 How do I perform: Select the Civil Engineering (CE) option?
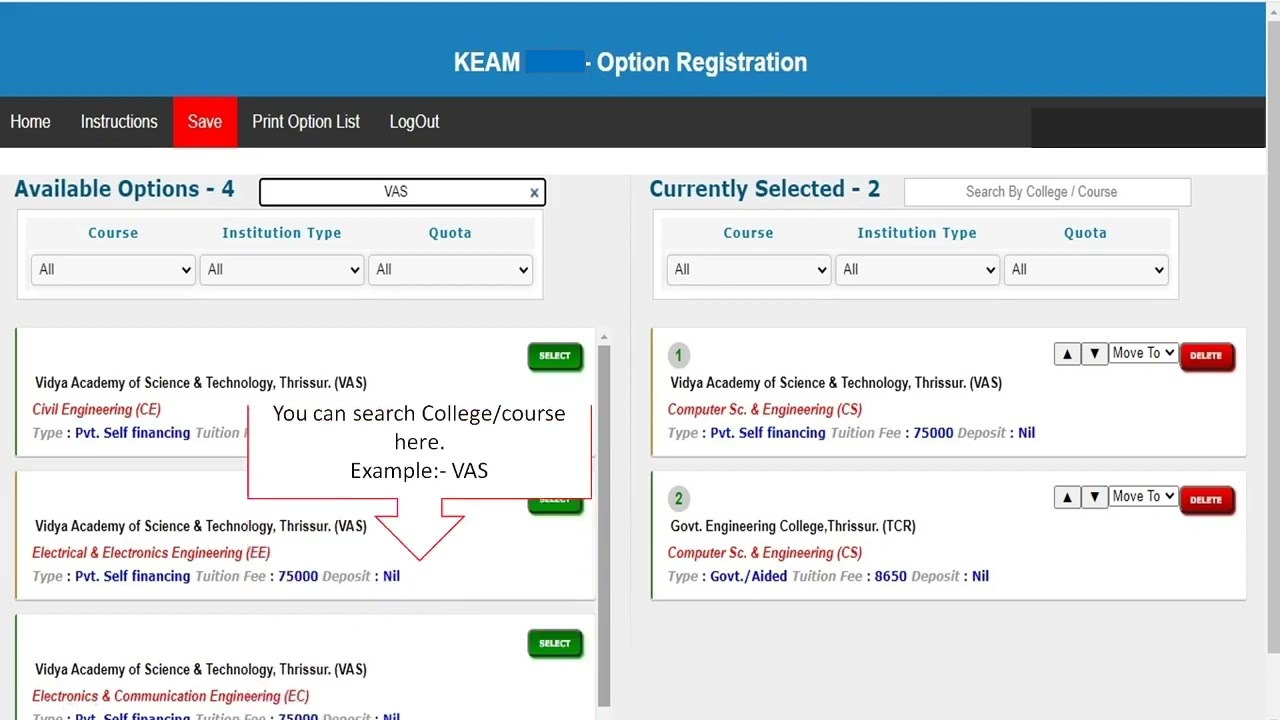pyautogui.click(x=555, y=356)
